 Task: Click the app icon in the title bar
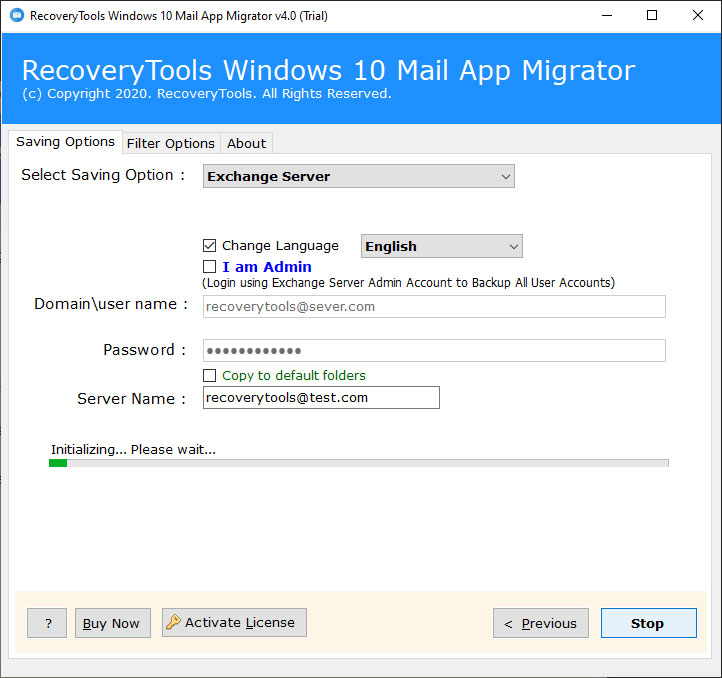coord(17,16)
